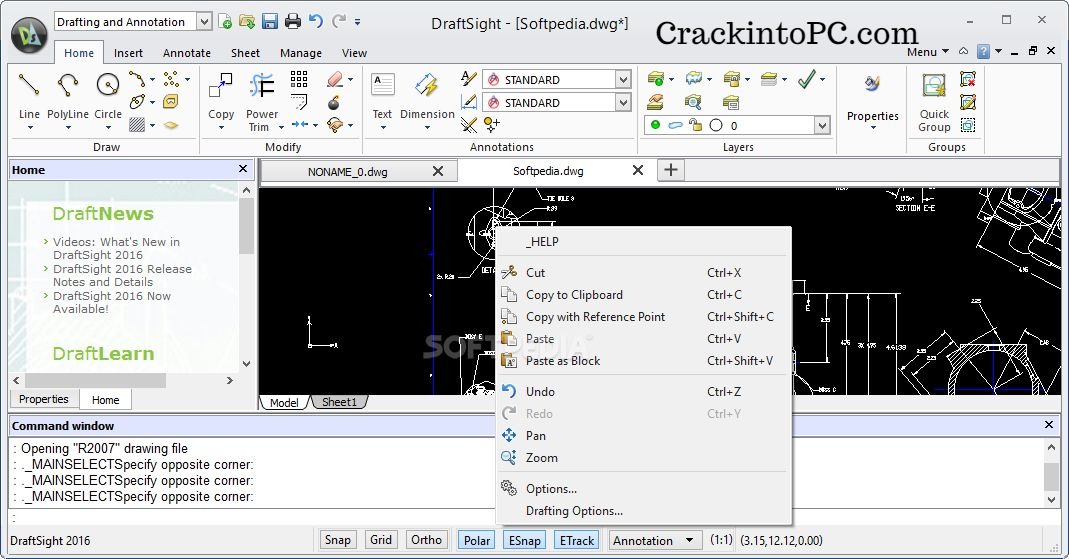1069x559 pixels.
Task: Click the Quick Group icon
Action: [x=934, y=87]
